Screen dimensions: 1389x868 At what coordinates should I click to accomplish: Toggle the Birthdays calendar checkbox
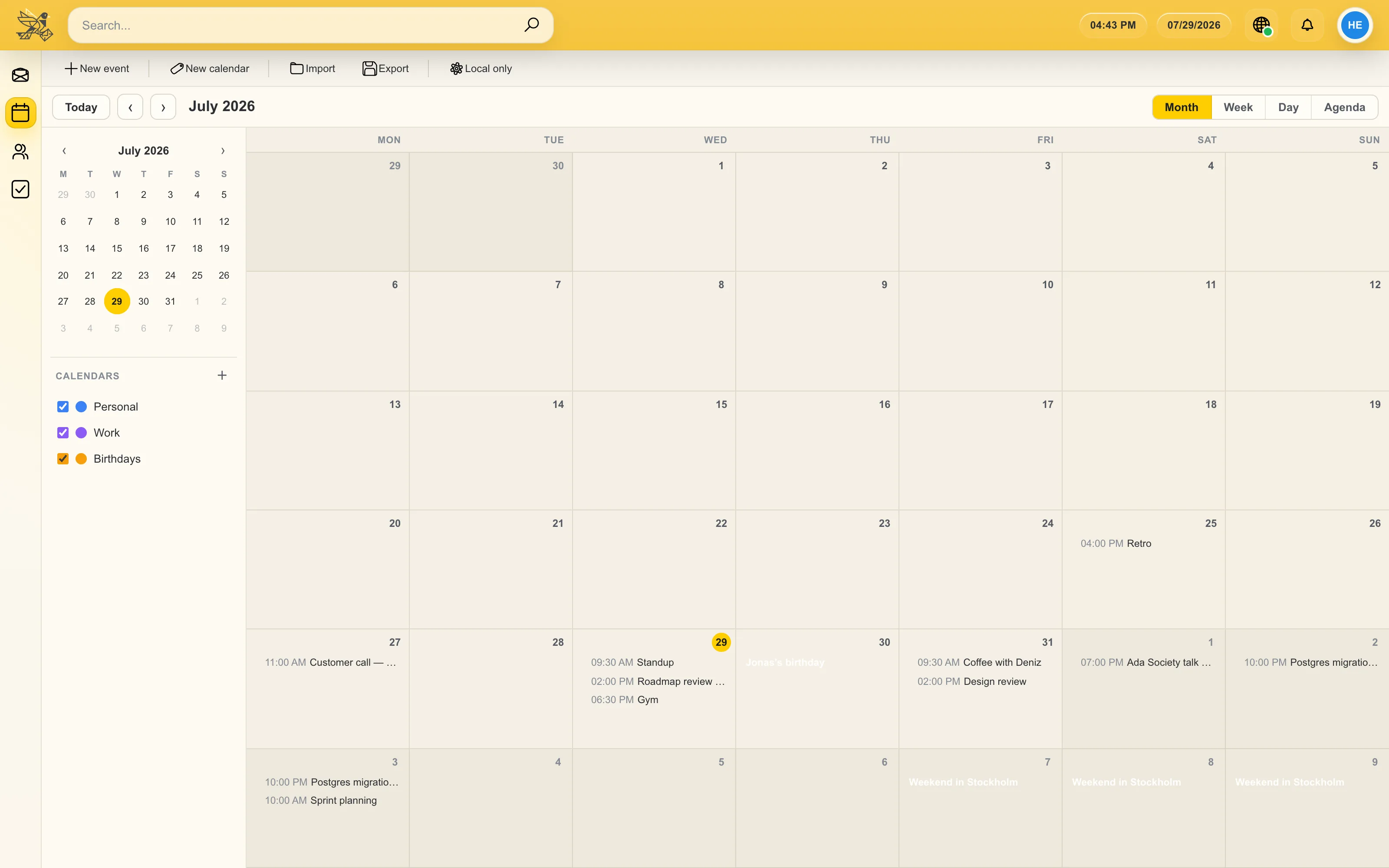pos(63,459)
